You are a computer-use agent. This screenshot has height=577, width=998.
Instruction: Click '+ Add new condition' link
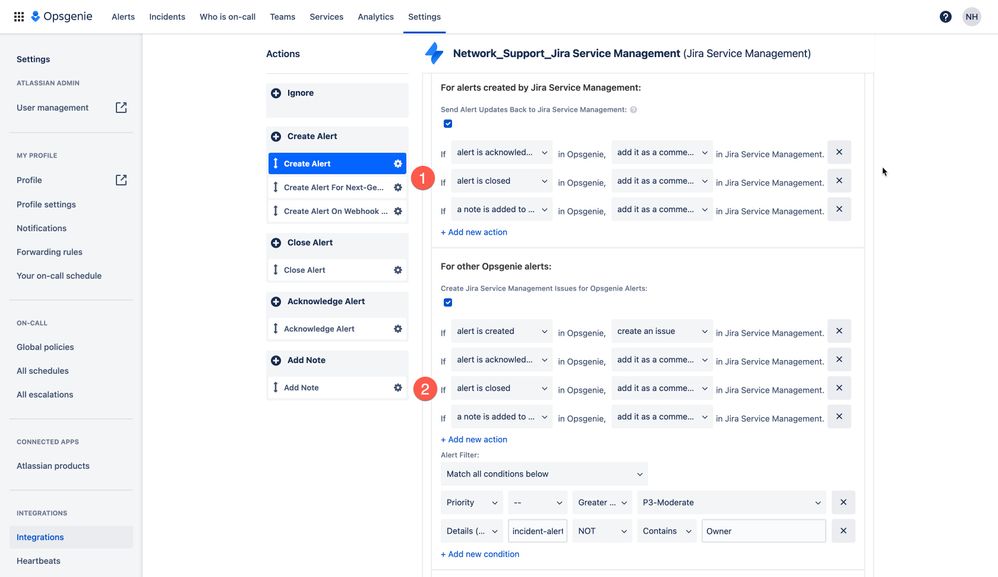tap(480, 554)
